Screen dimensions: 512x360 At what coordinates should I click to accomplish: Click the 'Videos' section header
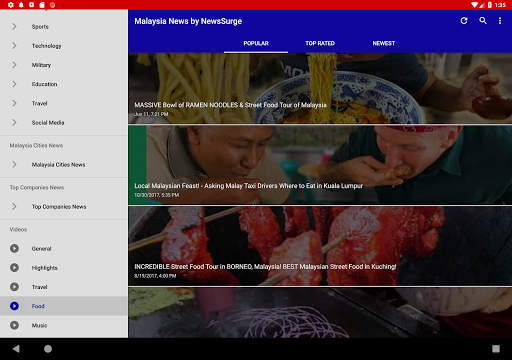[18, 229]
